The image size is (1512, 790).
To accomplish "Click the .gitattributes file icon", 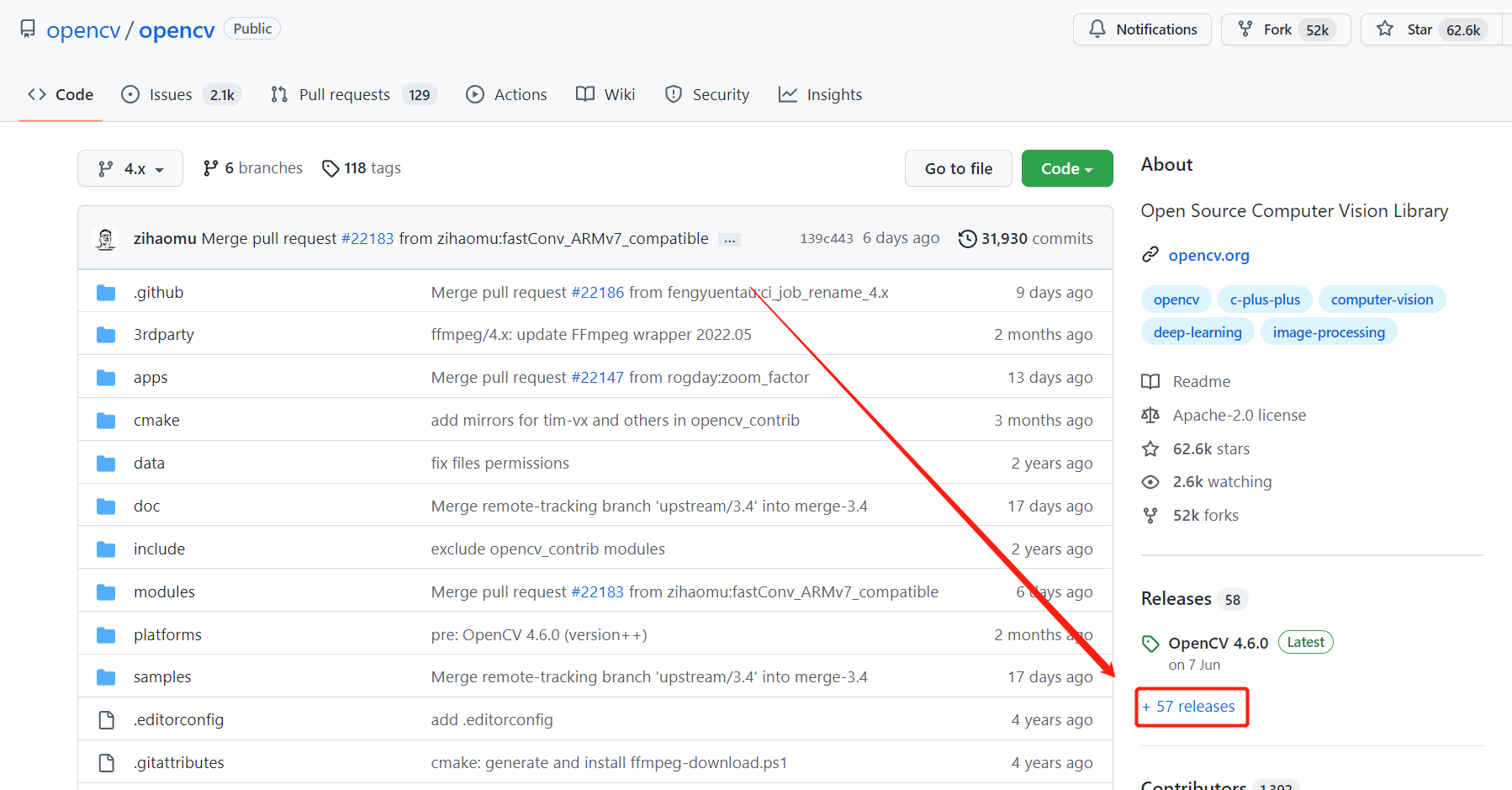I will coord(106,763).
